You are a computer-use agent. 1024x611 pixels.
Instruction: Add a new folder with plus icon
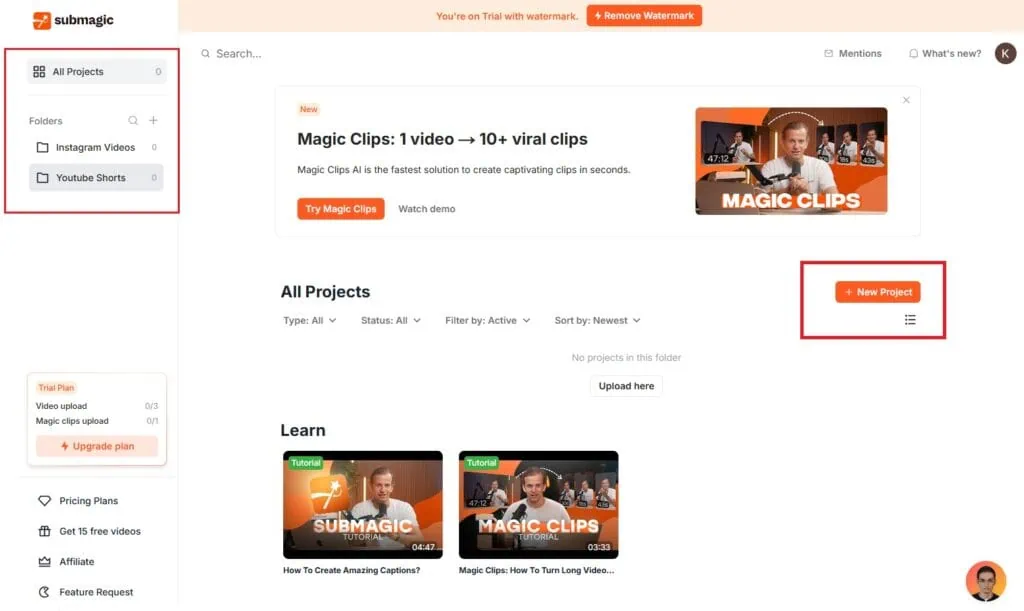tap(153, 120)
